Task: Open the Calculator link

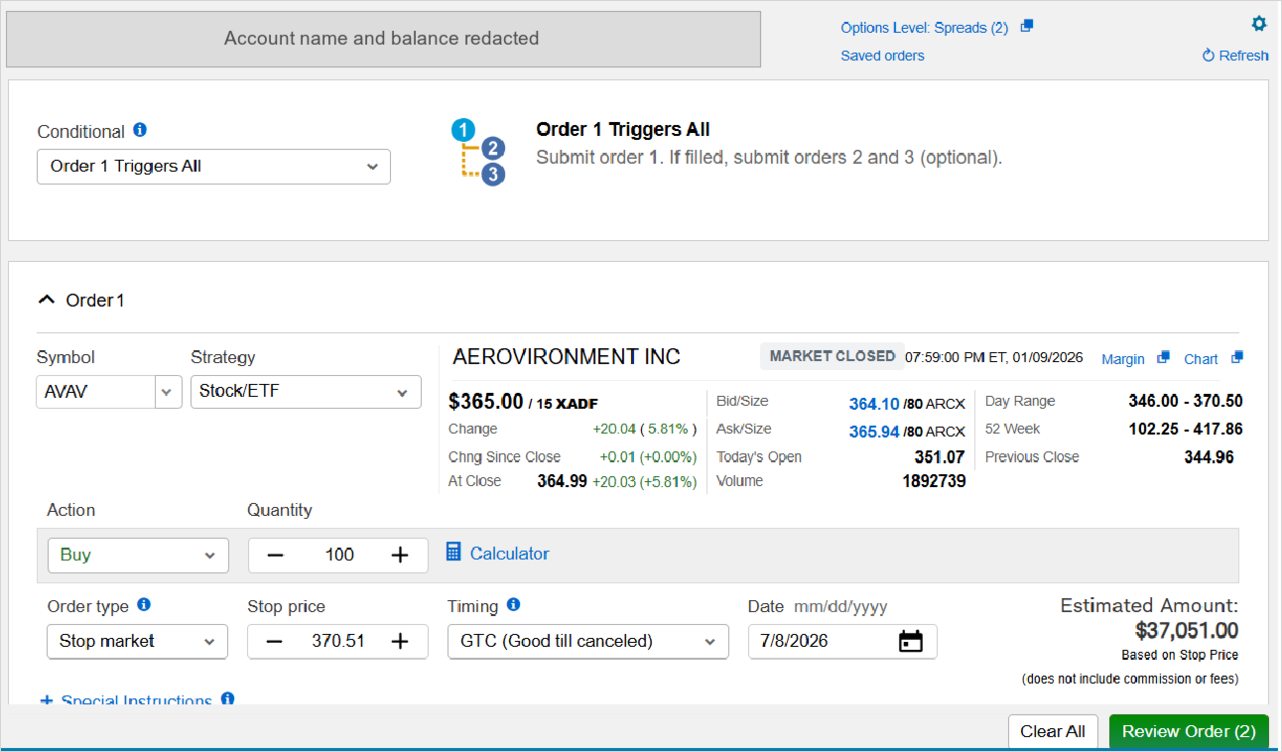Action: (x=510, y=553)
